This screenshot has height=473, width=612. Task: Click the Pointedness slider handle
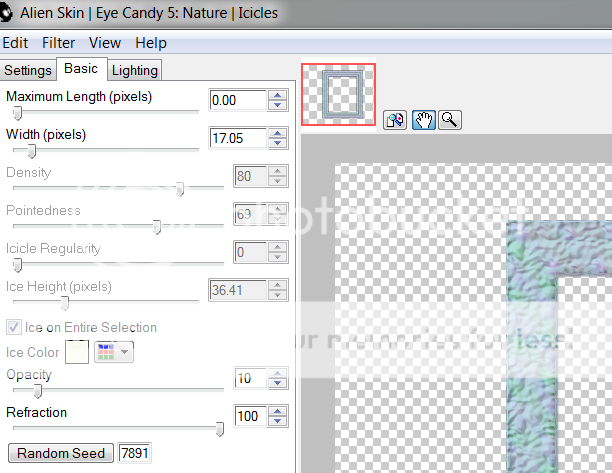click(x=157, y=227)
